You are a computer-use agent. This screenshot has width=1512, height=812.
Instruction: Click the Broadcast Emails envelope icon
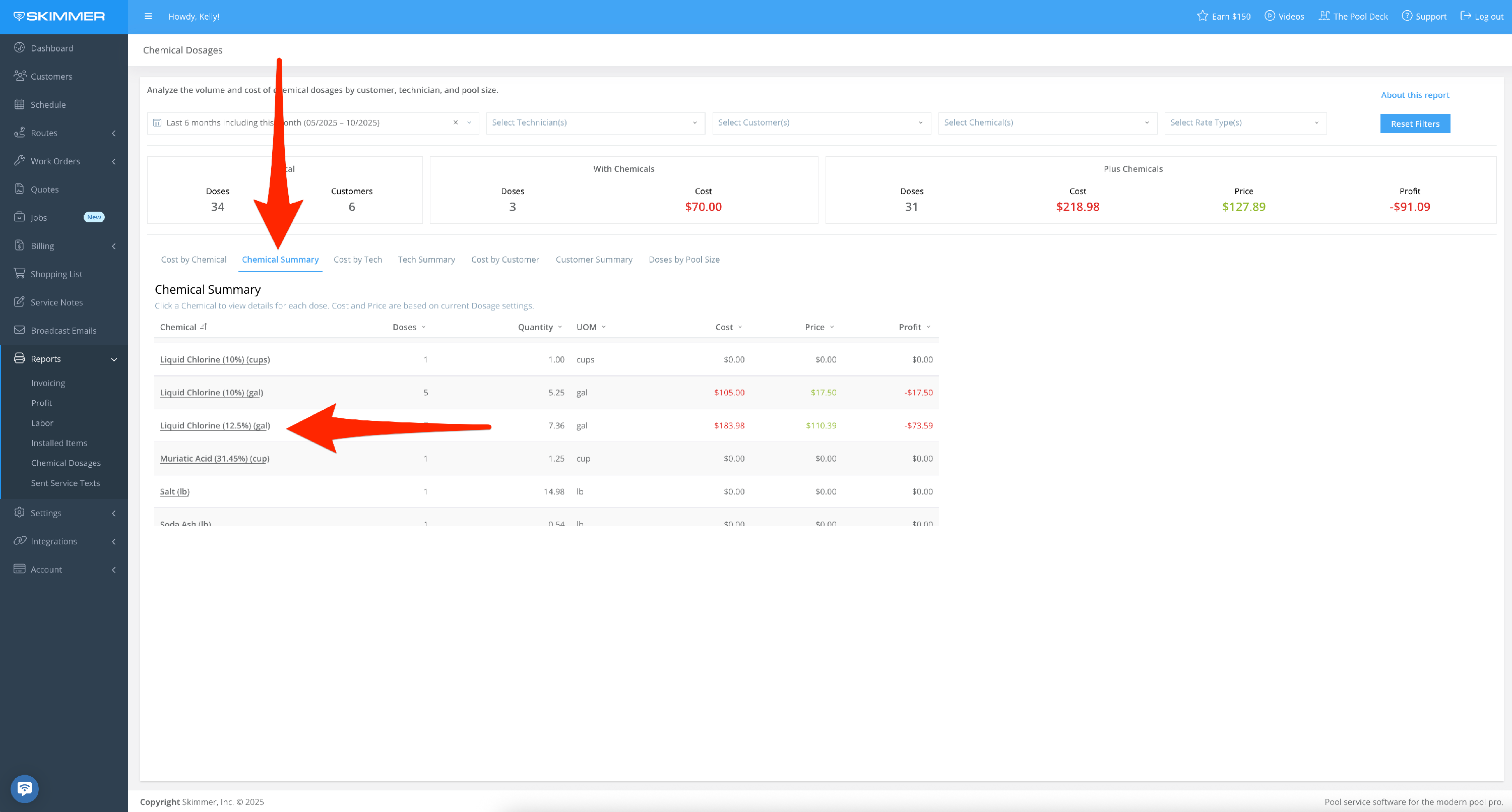(19, 330)
